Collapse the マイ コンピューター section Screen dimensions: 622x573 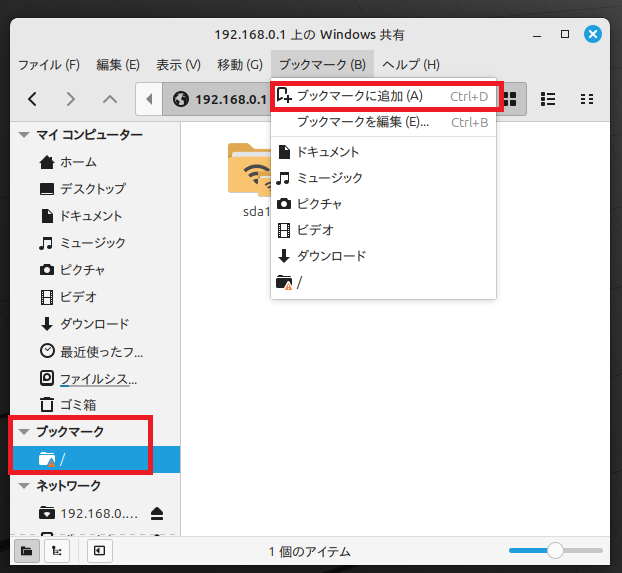coord(24,135)
